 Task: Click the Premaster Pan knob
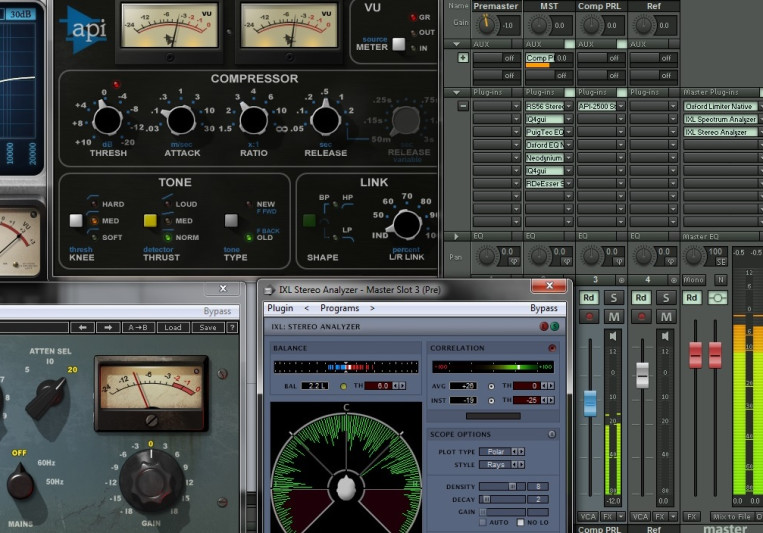[x=486, y=256]
